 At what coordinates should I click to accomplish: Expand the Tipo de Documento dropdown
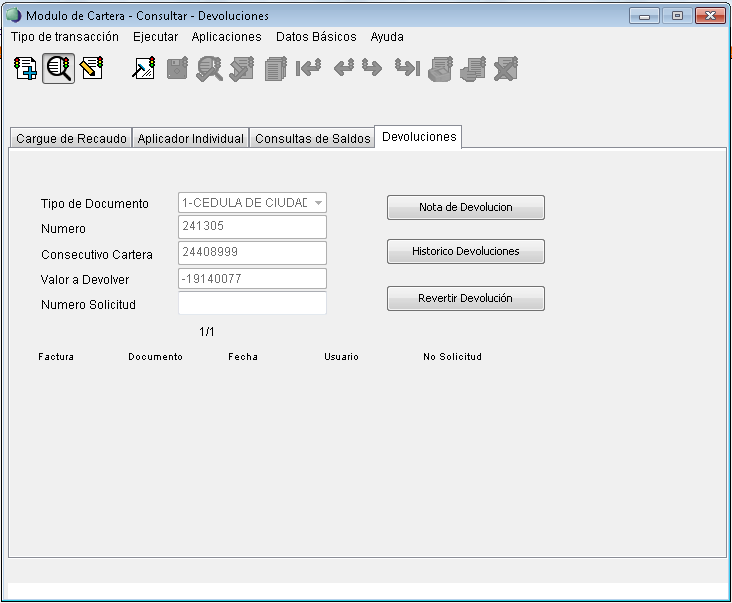pos(318,203)
